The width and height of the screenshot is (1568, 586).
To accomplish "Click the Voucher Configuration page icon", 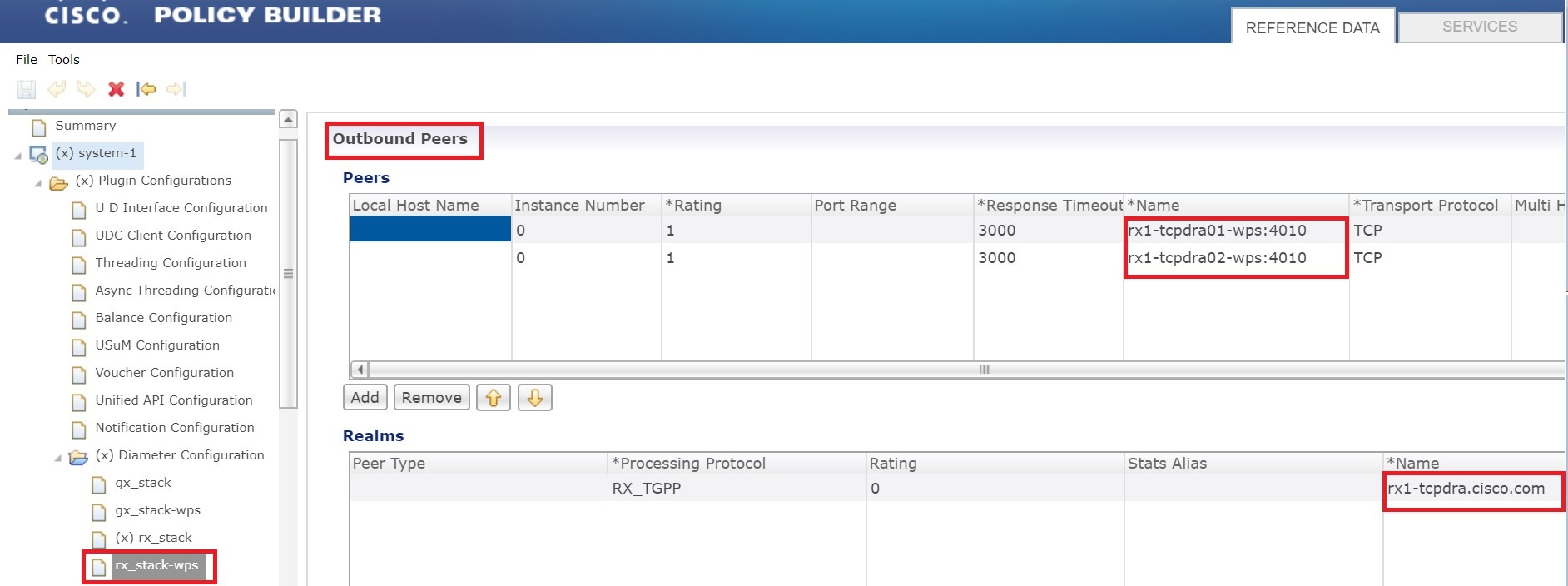I will coord(78,375).
